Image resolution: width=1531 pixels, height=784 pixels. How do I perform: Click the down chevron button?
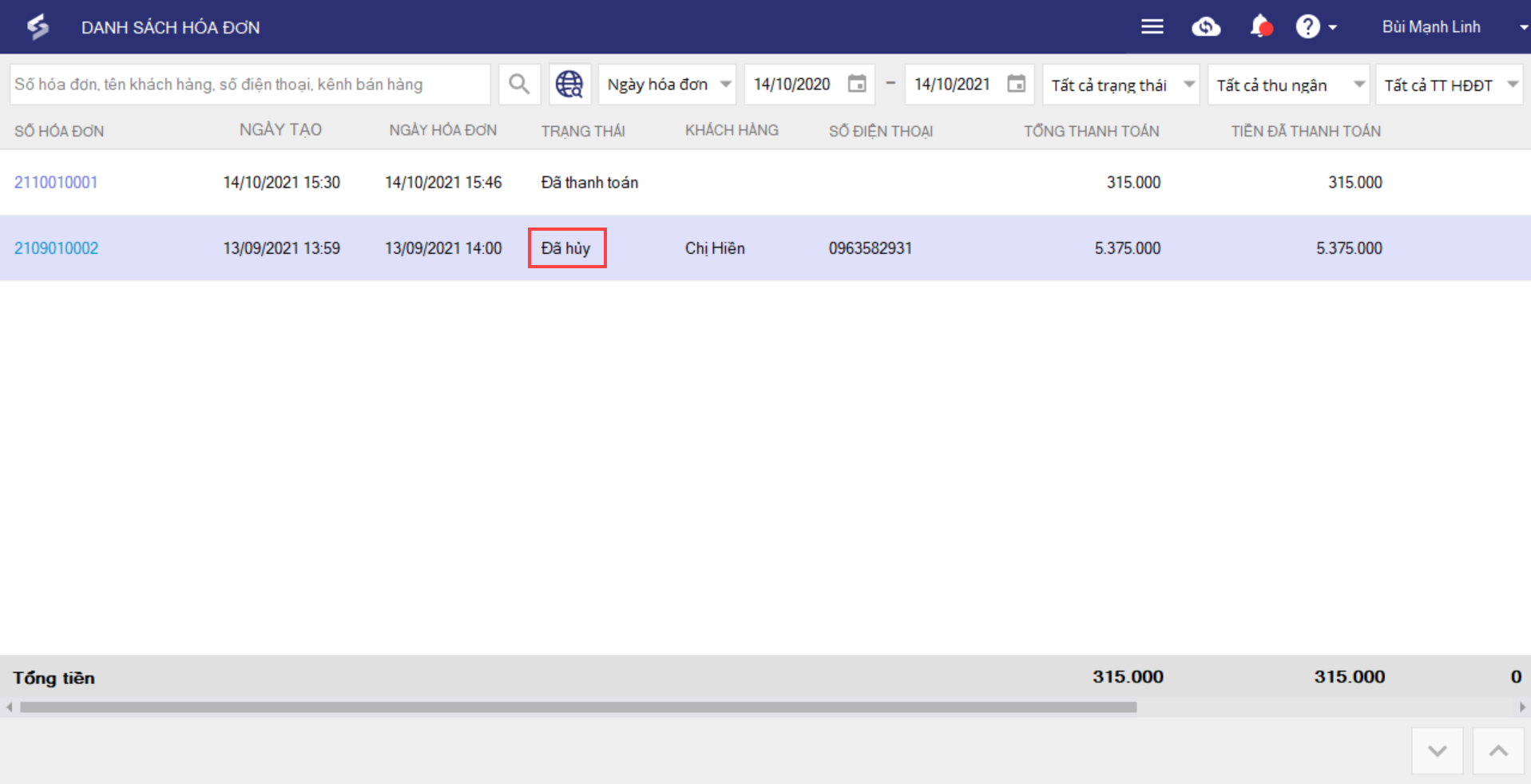click(1437, 751)
